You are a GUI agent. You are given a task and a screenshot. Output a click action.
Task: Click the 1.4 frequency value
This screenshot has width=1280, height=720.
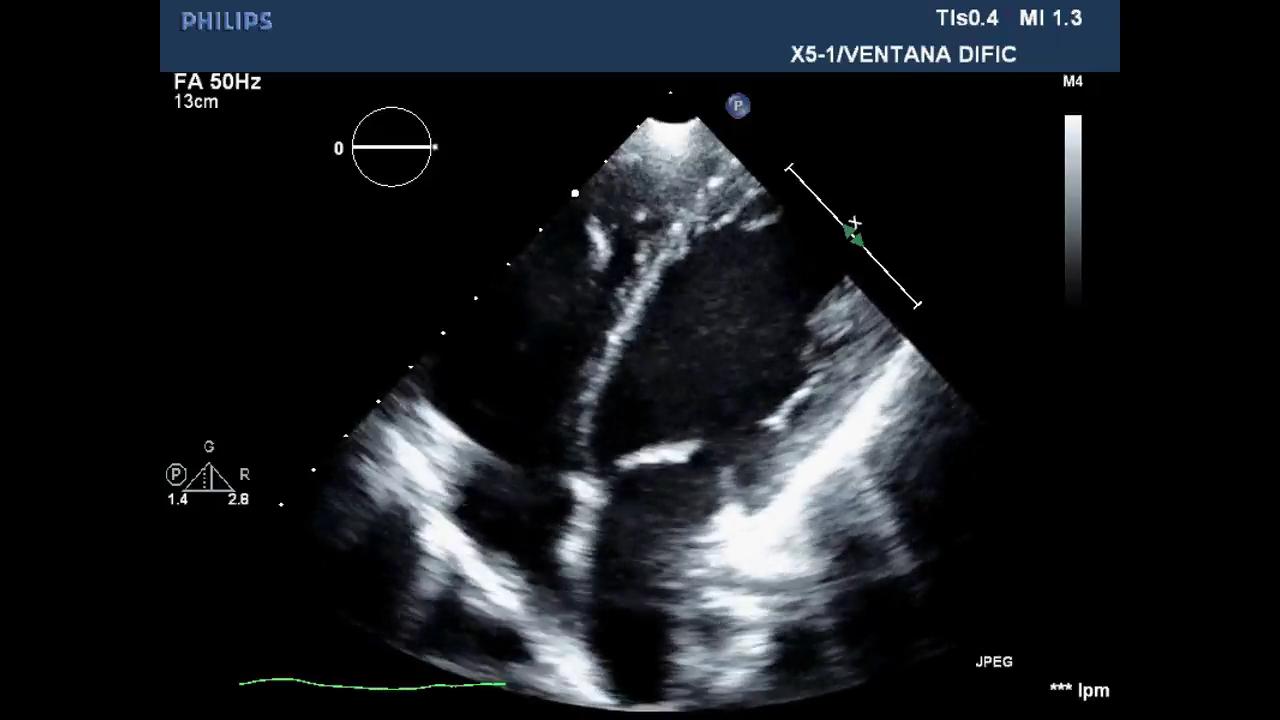coord(178,499)
